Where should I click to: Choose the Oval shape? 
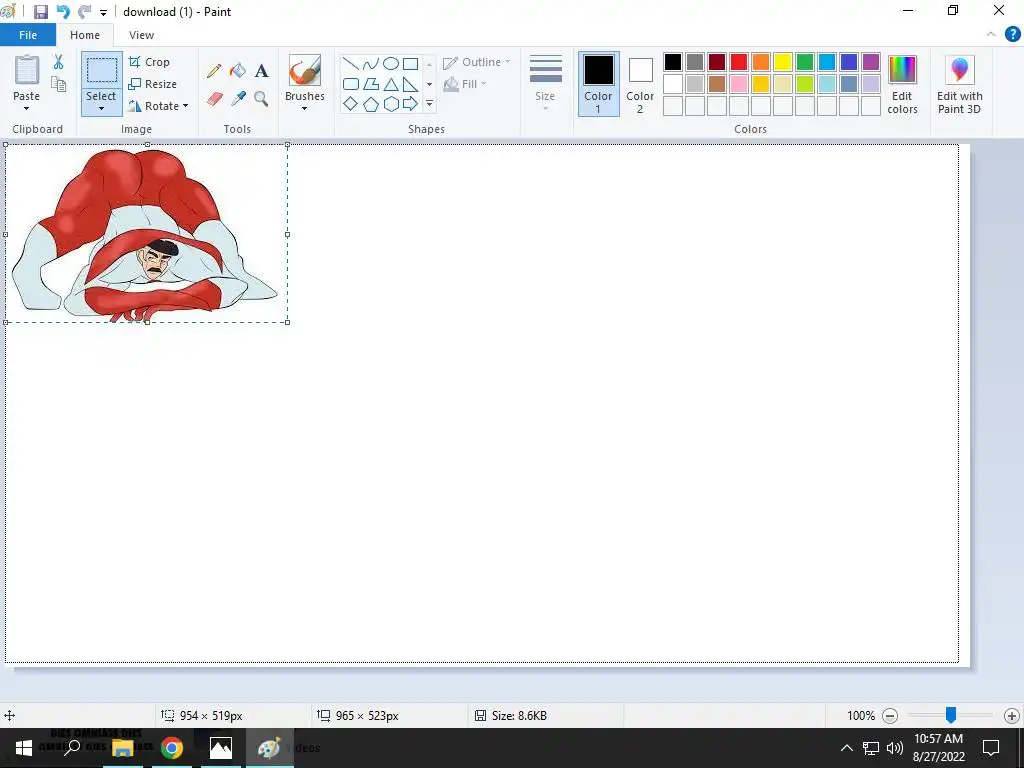point(391,63)
